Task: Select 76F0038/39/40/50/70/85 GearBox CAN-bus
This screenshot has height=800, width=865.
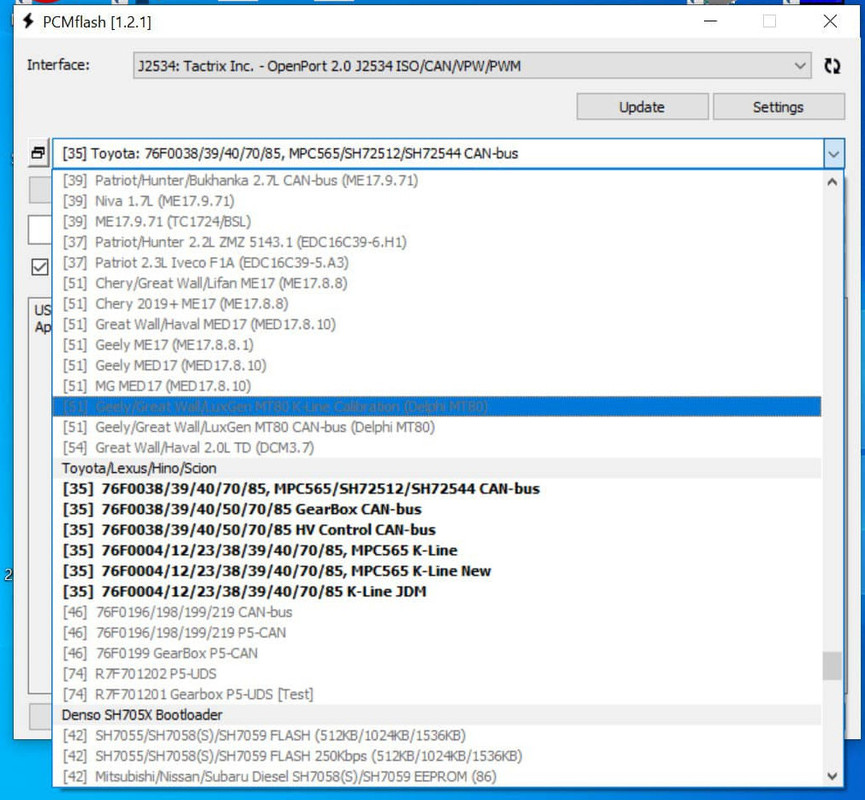Action: [x=436, y=509]
